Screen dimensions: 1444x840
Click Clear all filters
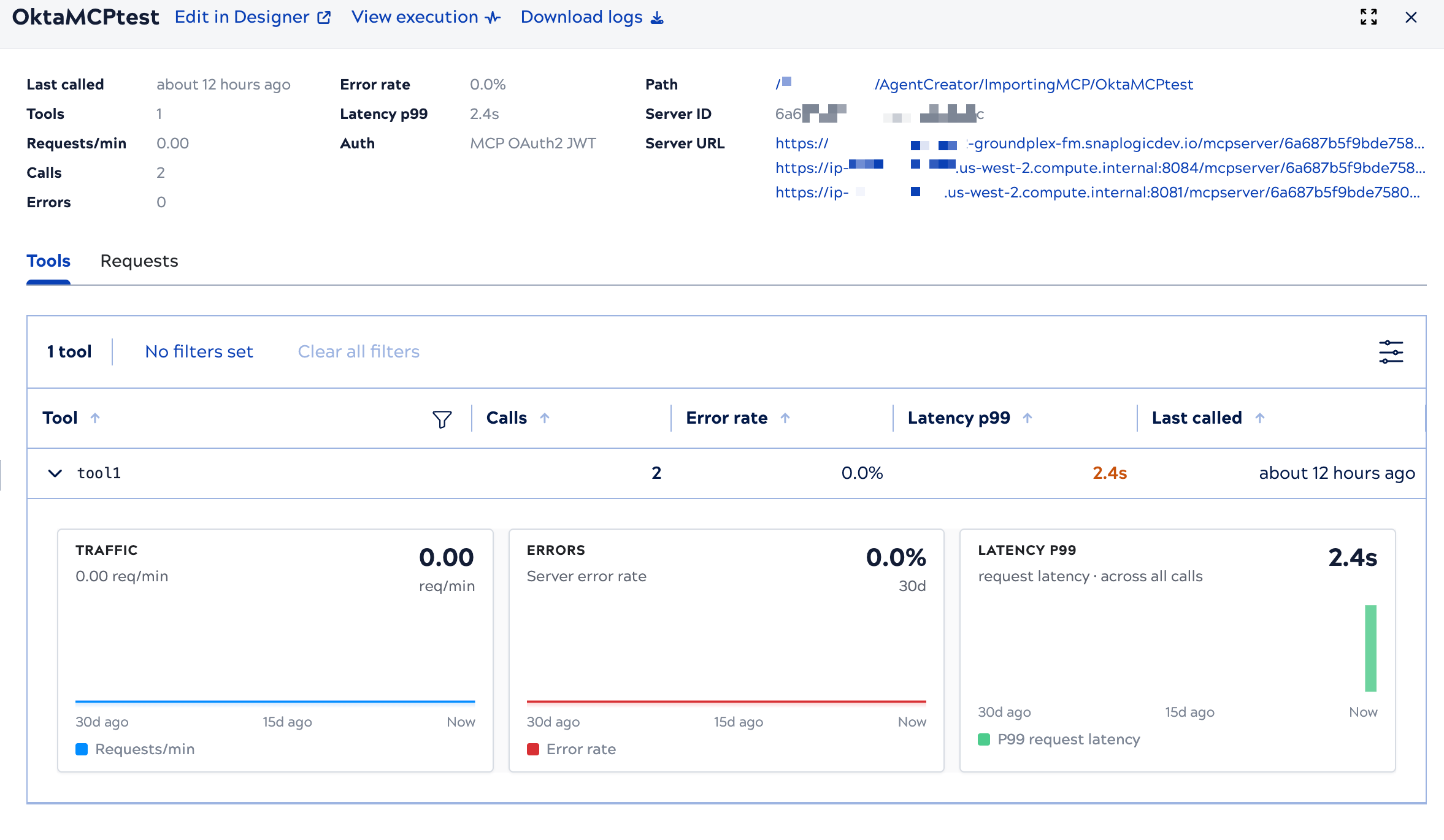(x=359, y=352)
